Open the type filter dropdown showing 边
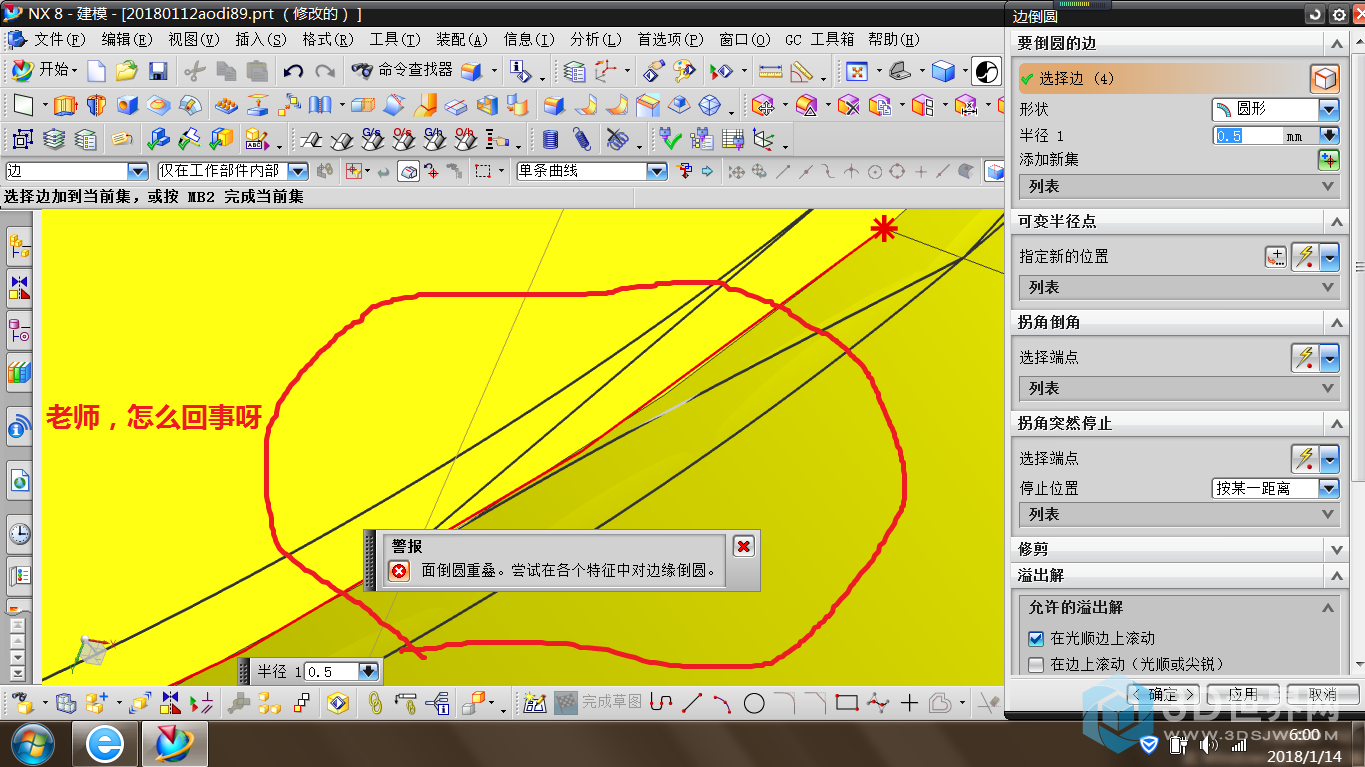This screenshot has height=767, width=1365. click(76, 171)
